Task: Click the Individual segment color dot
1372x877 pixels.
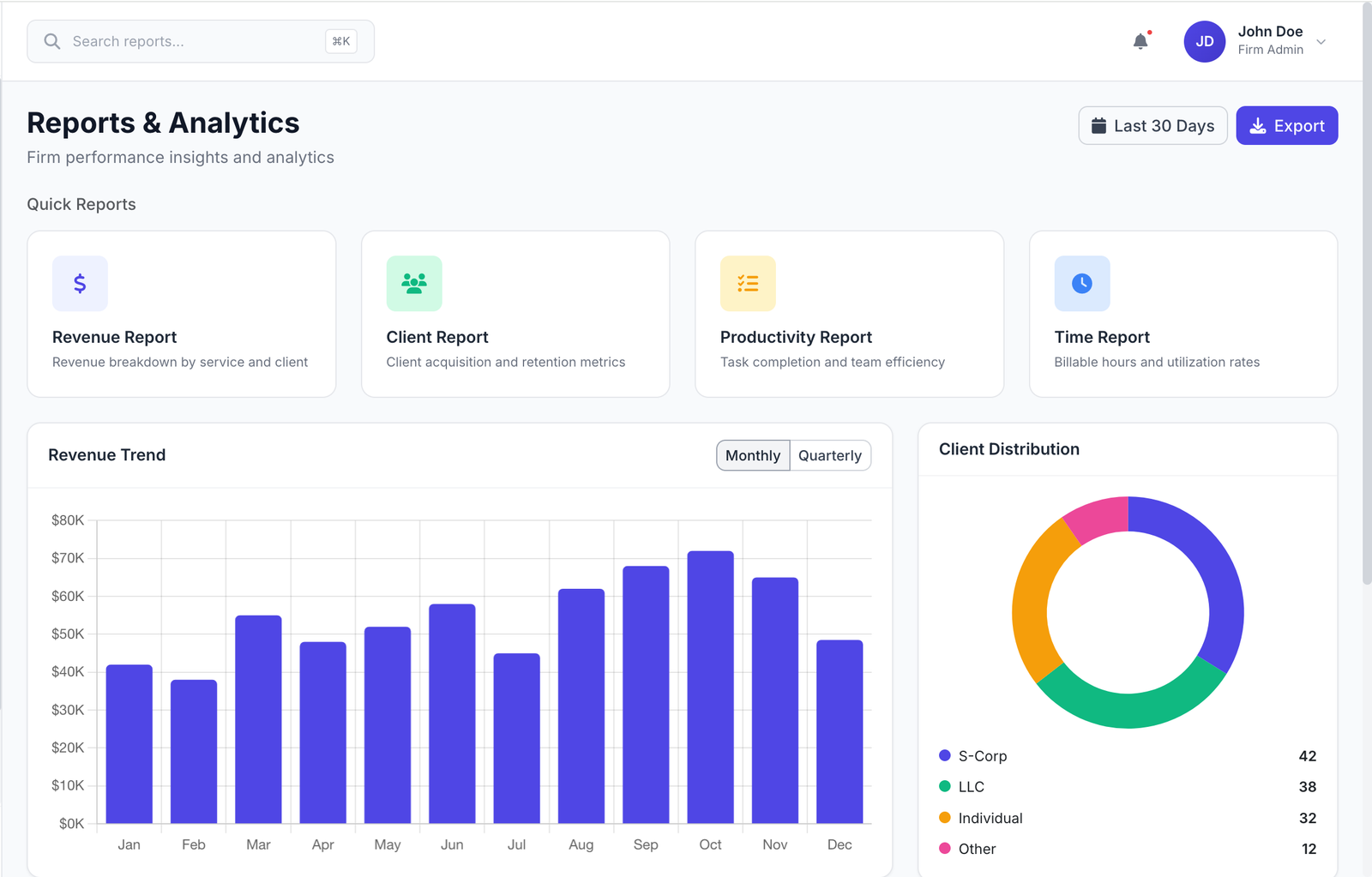Action: pos(944,818)
